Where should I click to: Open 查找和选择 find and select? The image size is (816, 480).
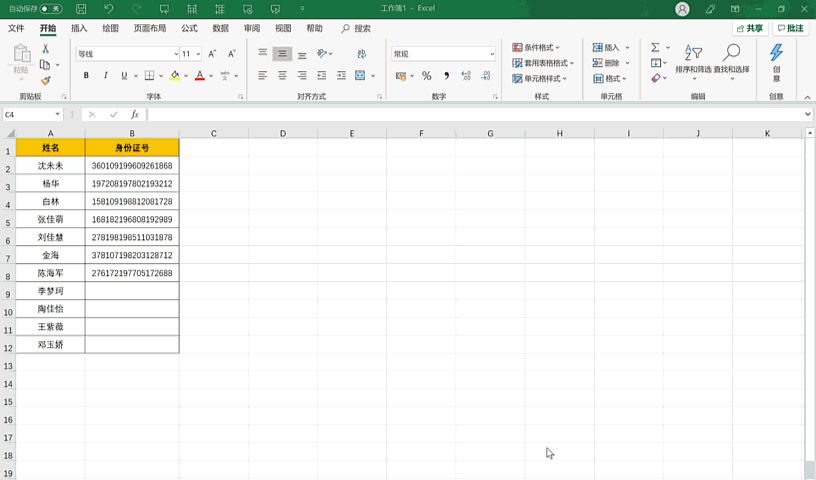tap(732, 61)
